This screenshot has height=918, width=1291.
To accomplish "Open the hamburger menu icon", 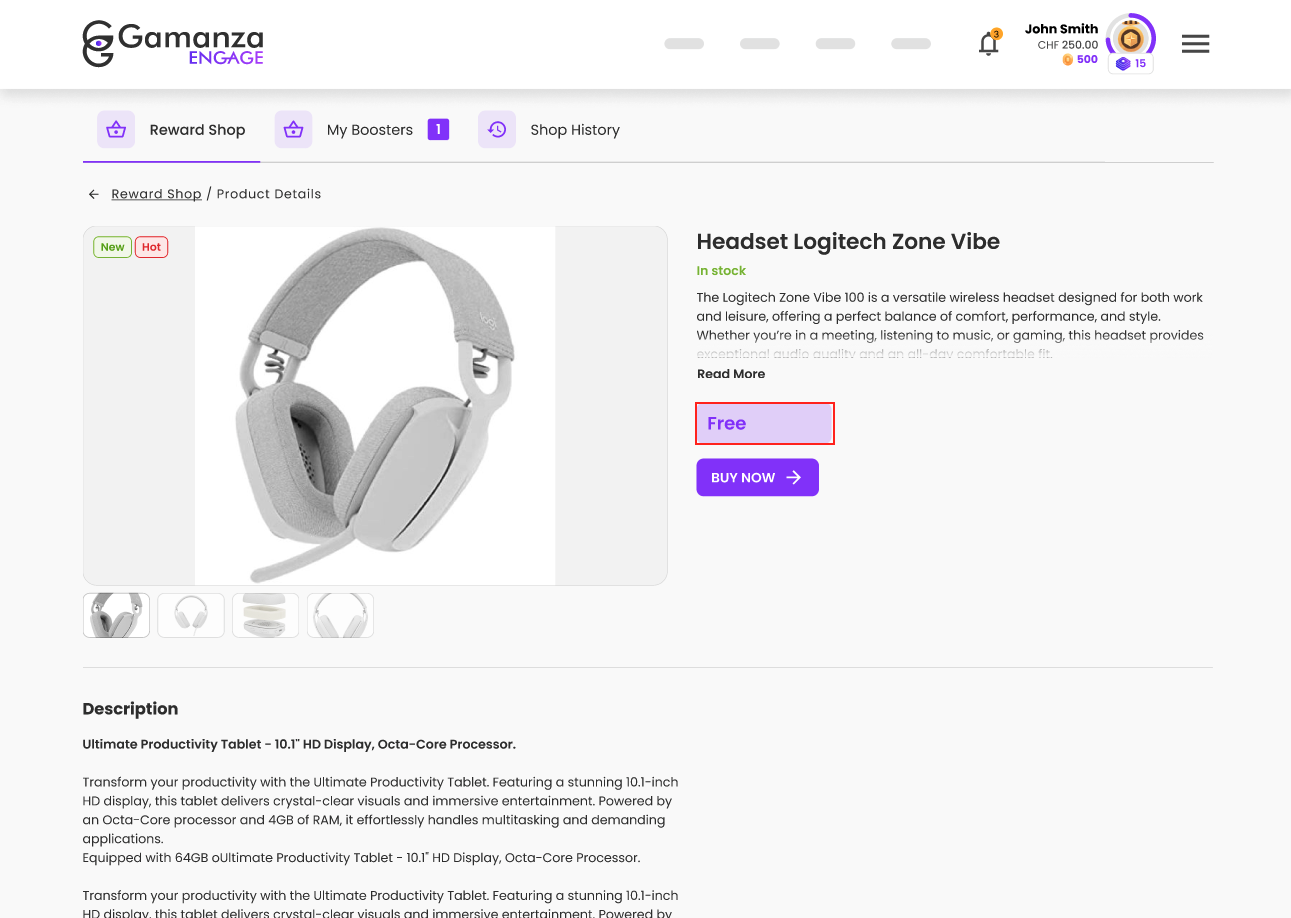I will click(1195, 44).
